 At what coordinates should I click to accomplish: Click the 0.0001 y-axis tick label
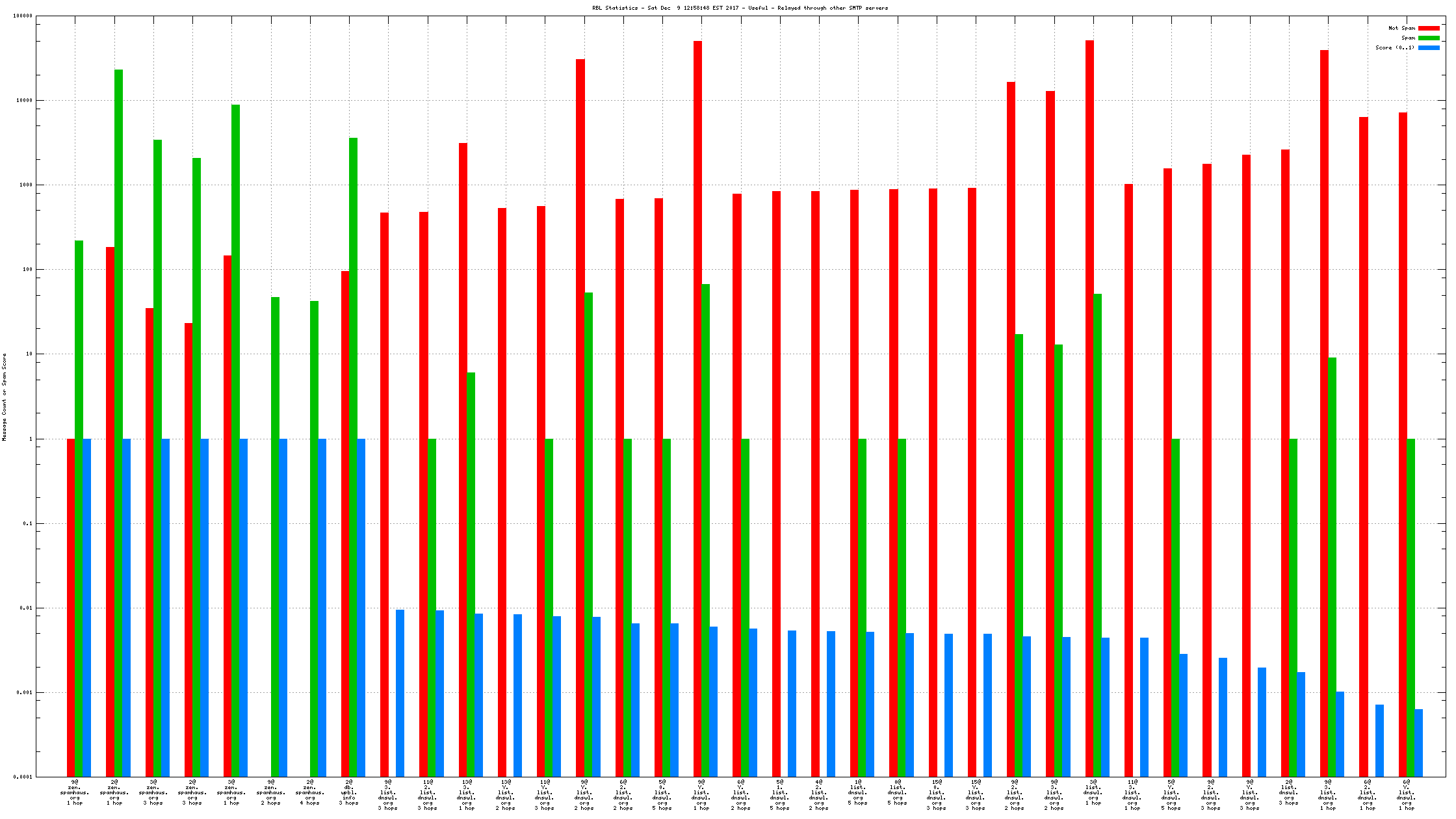23,777
